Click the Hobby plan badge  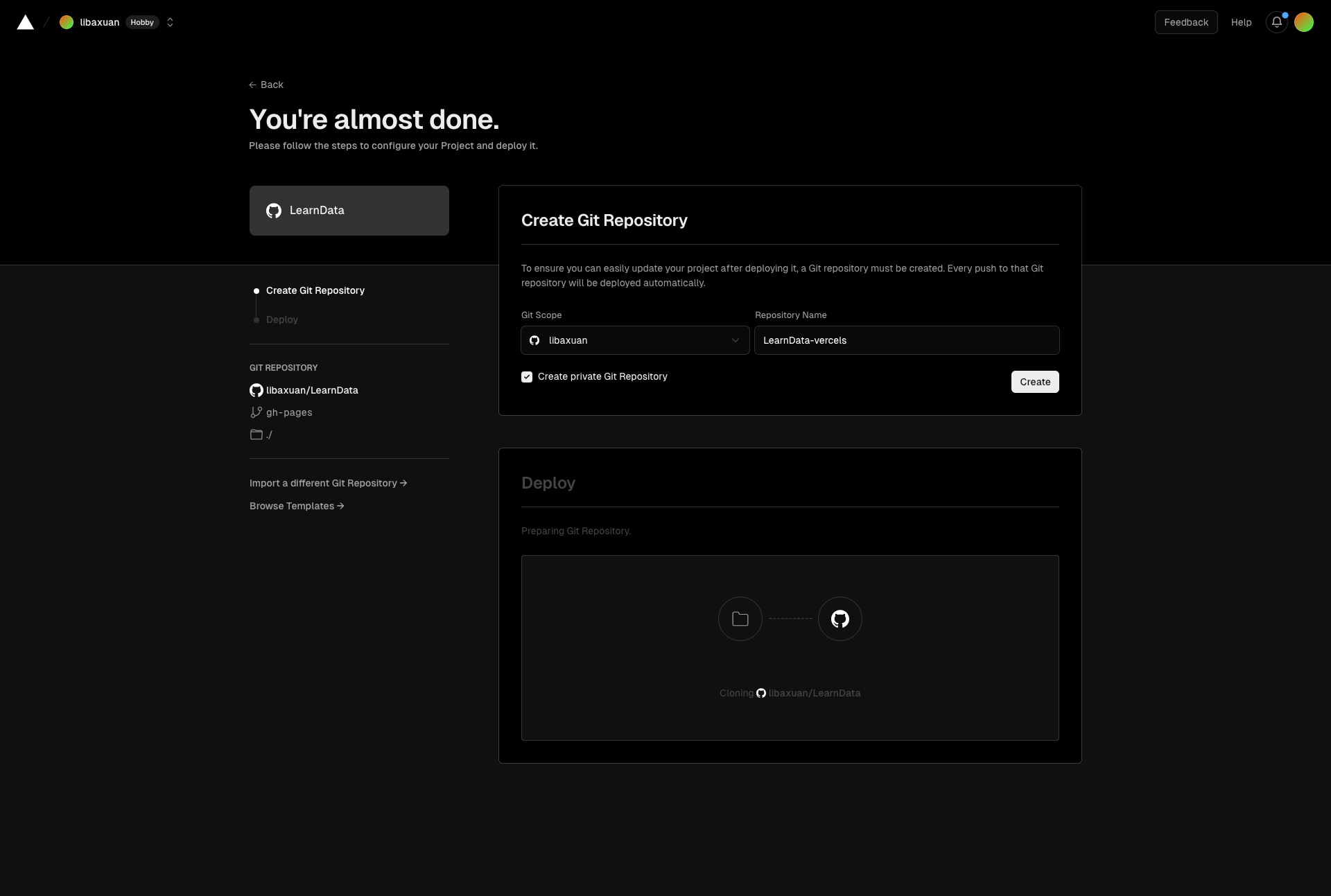point(142,22)
